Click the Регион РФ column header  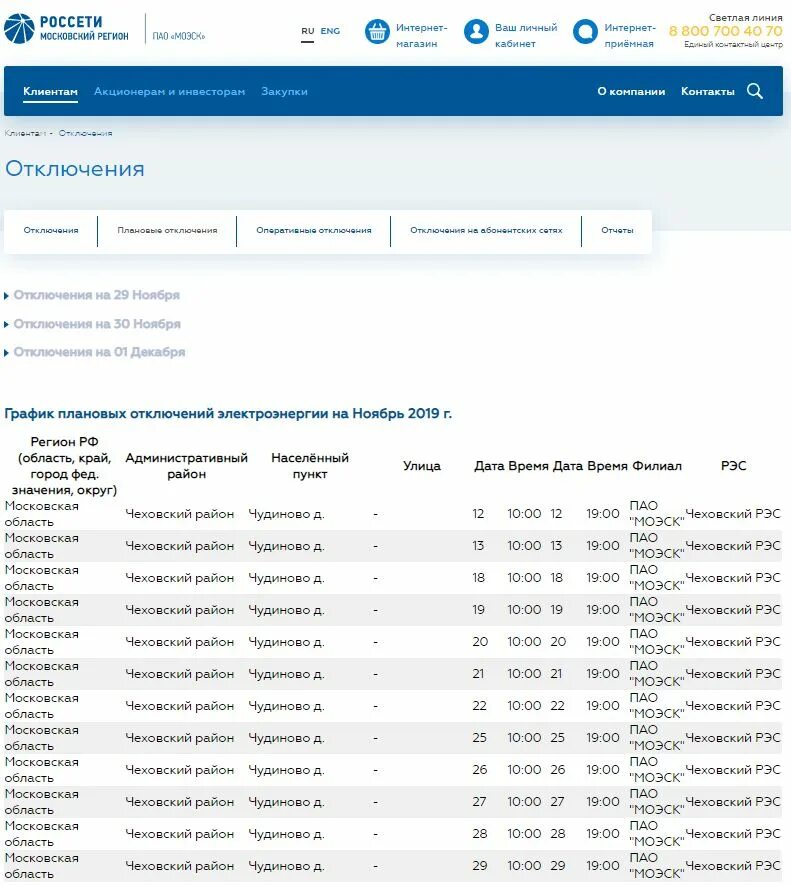tap(64, 466)
